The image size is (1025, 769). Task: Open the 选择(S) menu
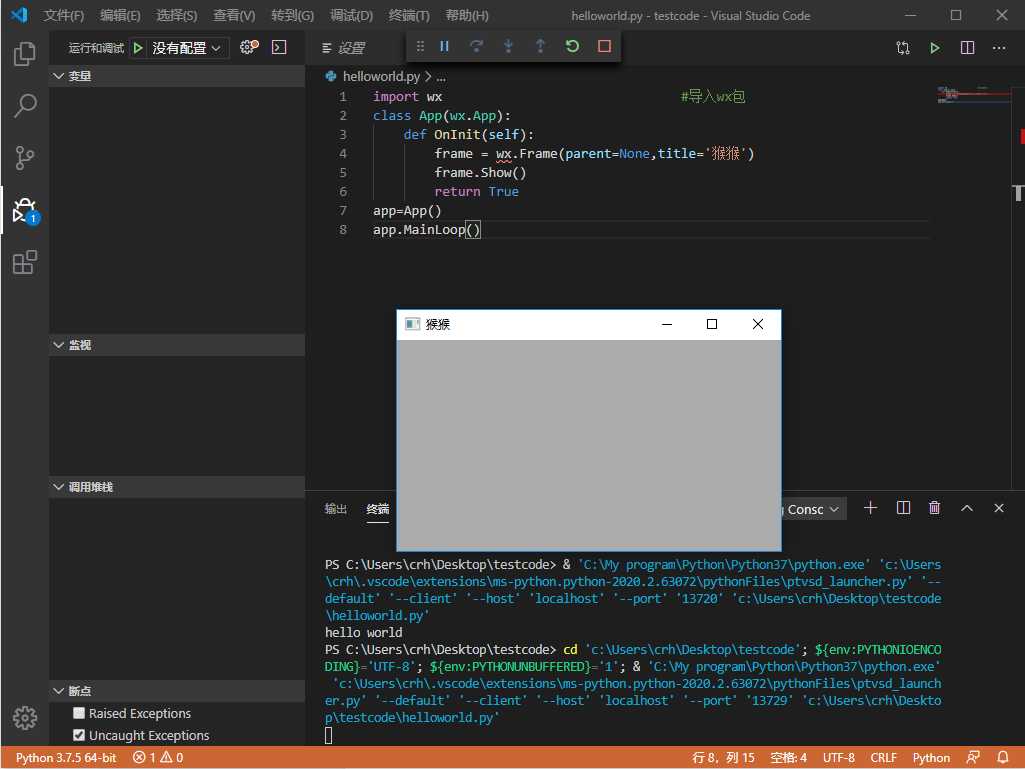[x=176, y=15]
